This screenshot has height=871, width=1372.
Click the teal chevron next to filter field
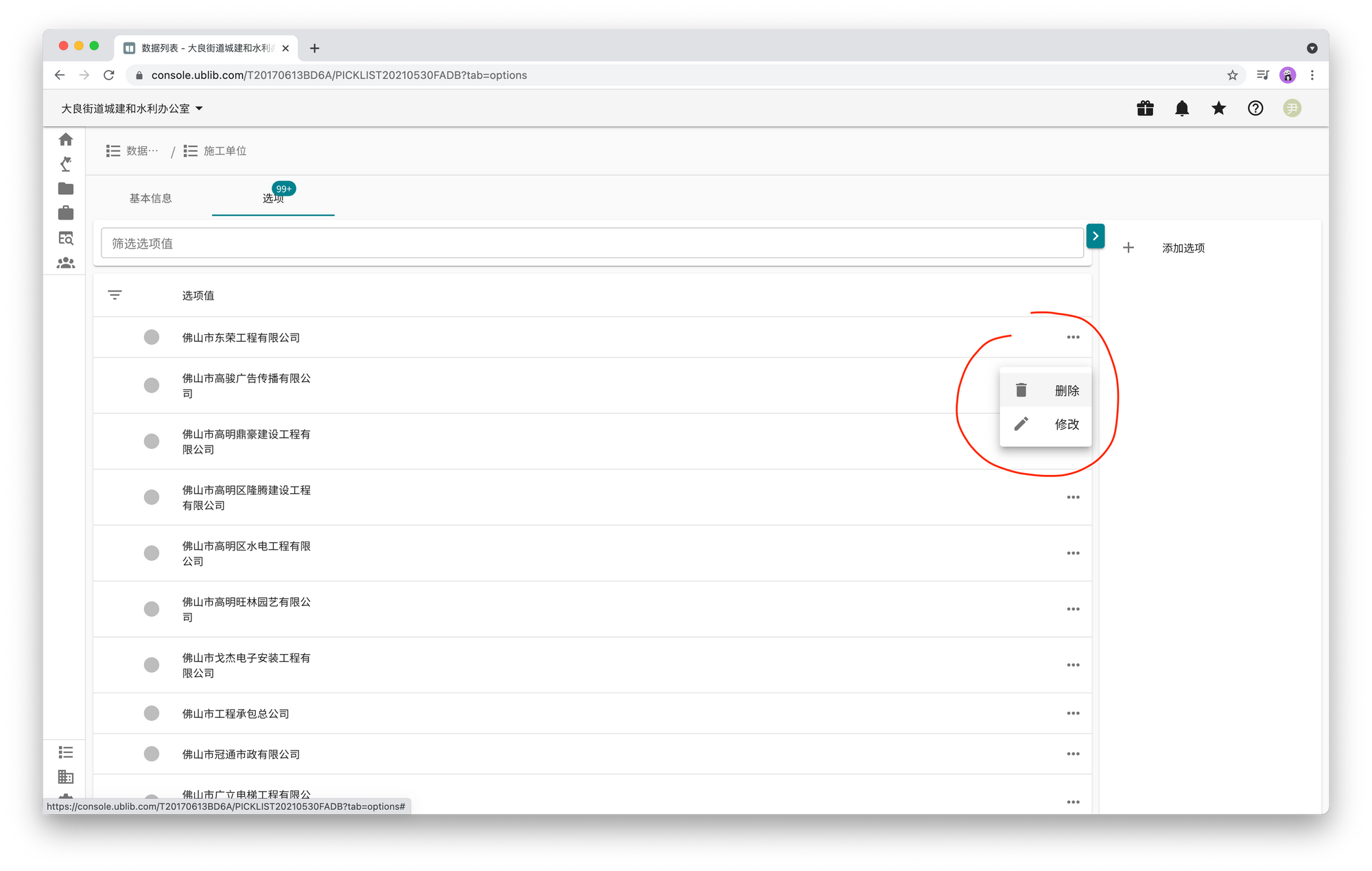[1096, 236]
